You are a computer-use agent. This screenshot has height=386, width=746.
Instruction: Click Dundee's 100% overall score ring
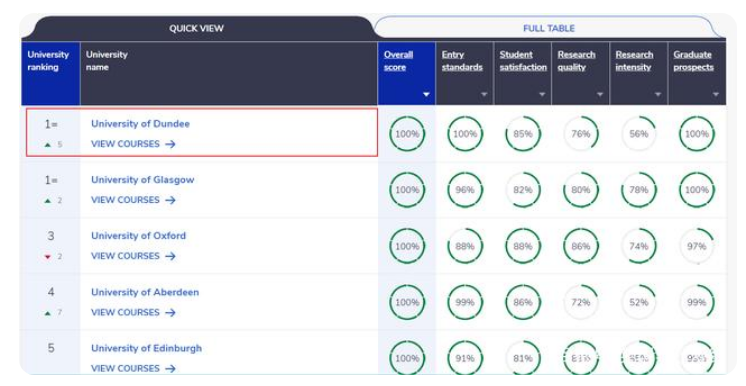click(x=407, y=134)
